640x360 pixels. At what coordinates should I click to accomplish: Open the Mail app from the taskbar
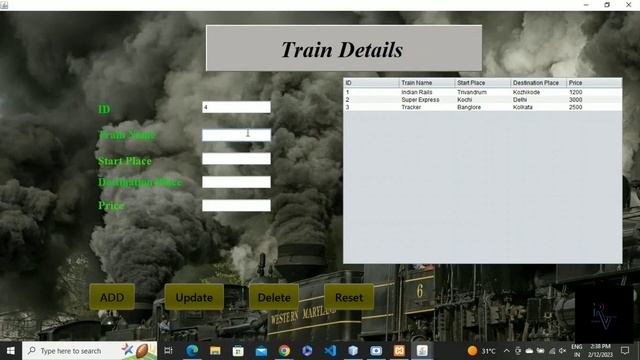point(261,351)
